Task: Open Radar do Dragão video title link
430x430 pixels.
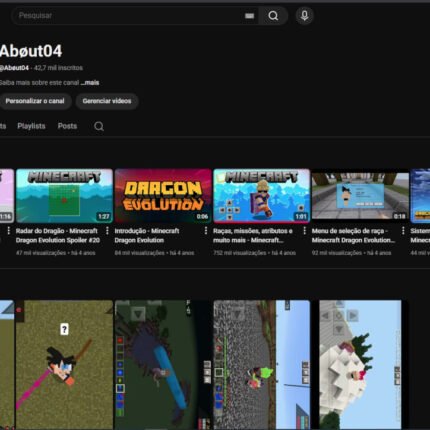Action: [x=58, y=236]
